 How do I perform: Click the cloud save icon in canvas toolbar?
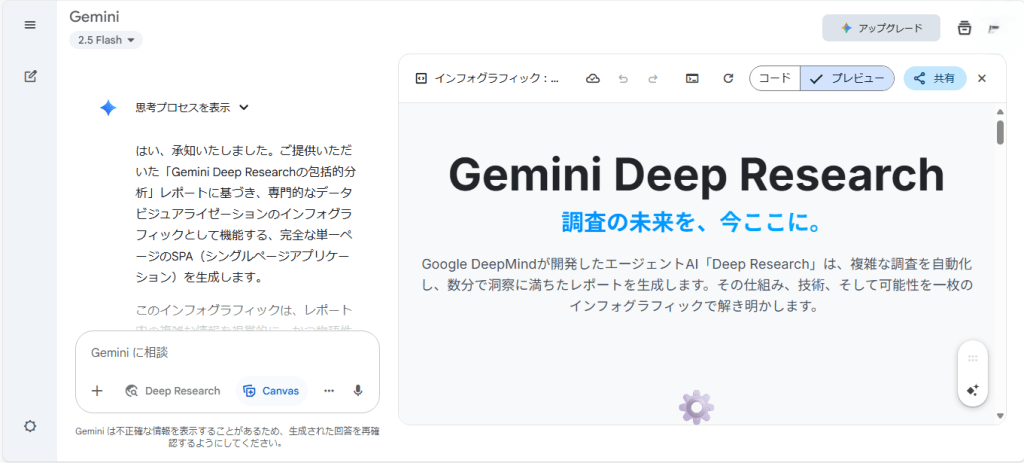coord(592,78)
